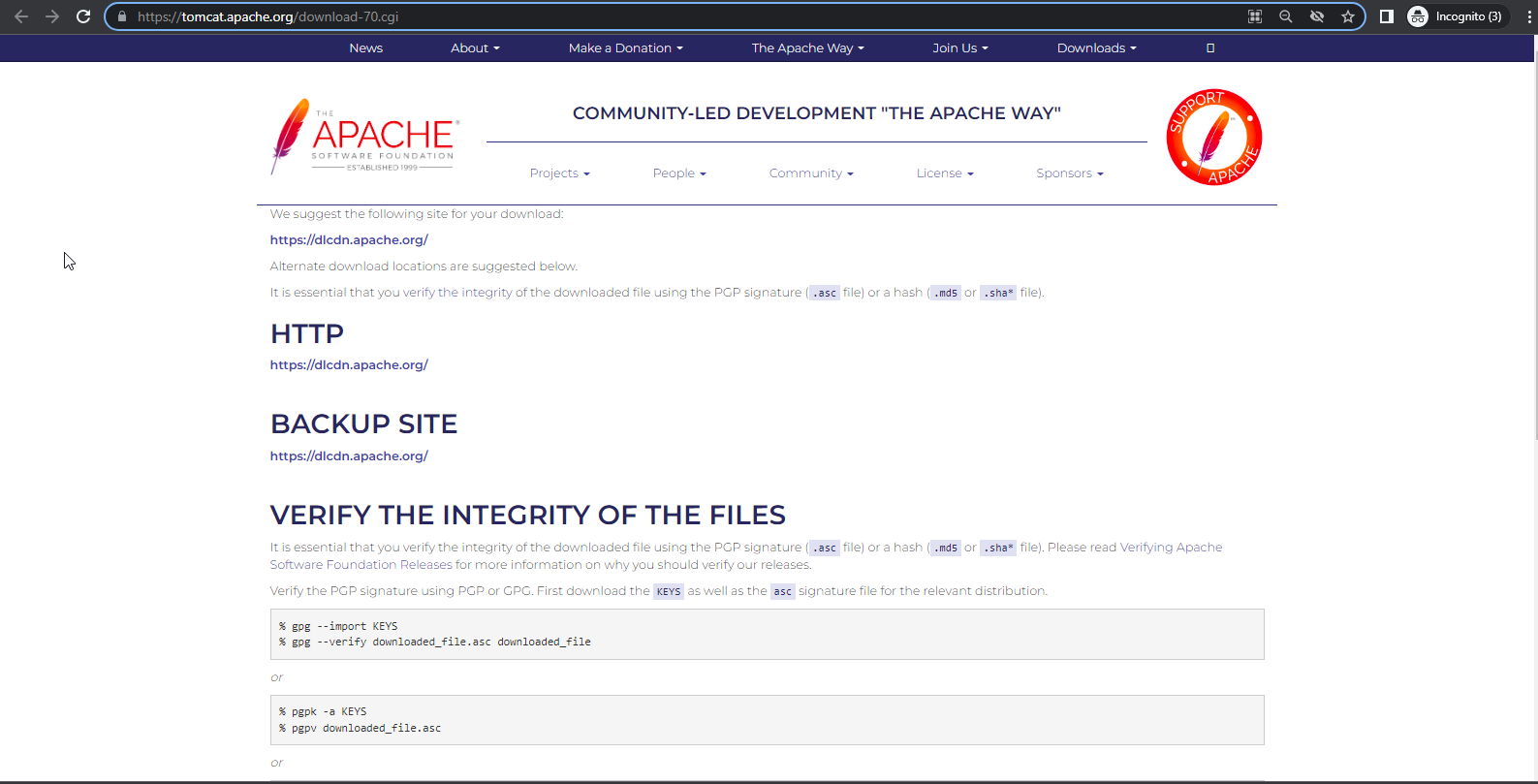This screenshot has height=784, width=1538.
Task: Click the Incognito profile button
Action: (1457, 16)
